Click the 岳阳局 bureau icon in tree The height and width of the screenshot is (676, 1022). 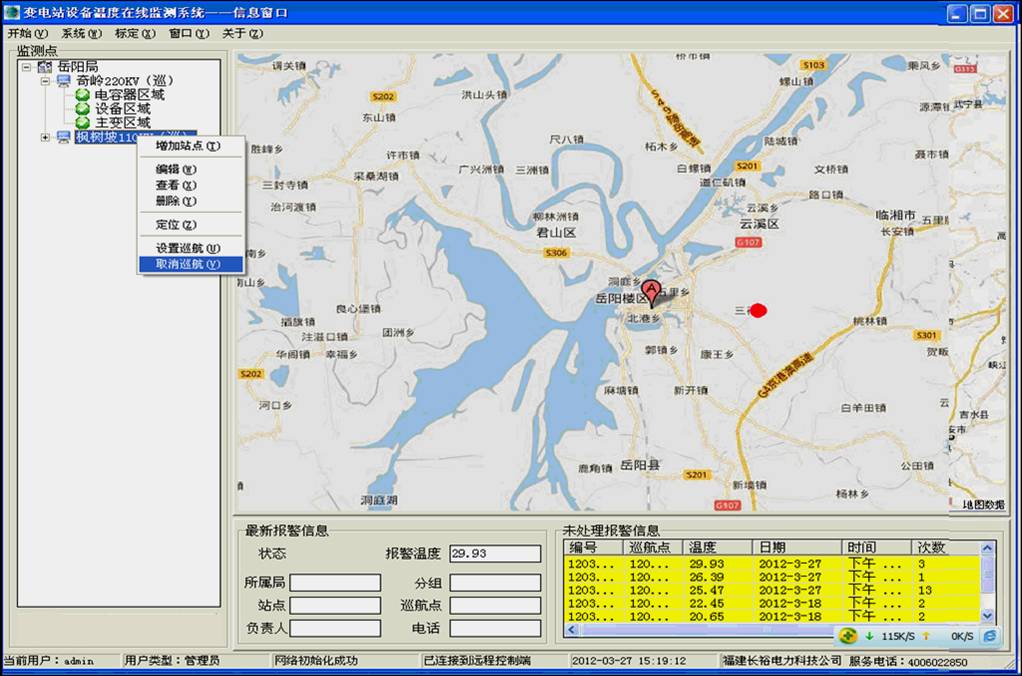tap(45, 67)
